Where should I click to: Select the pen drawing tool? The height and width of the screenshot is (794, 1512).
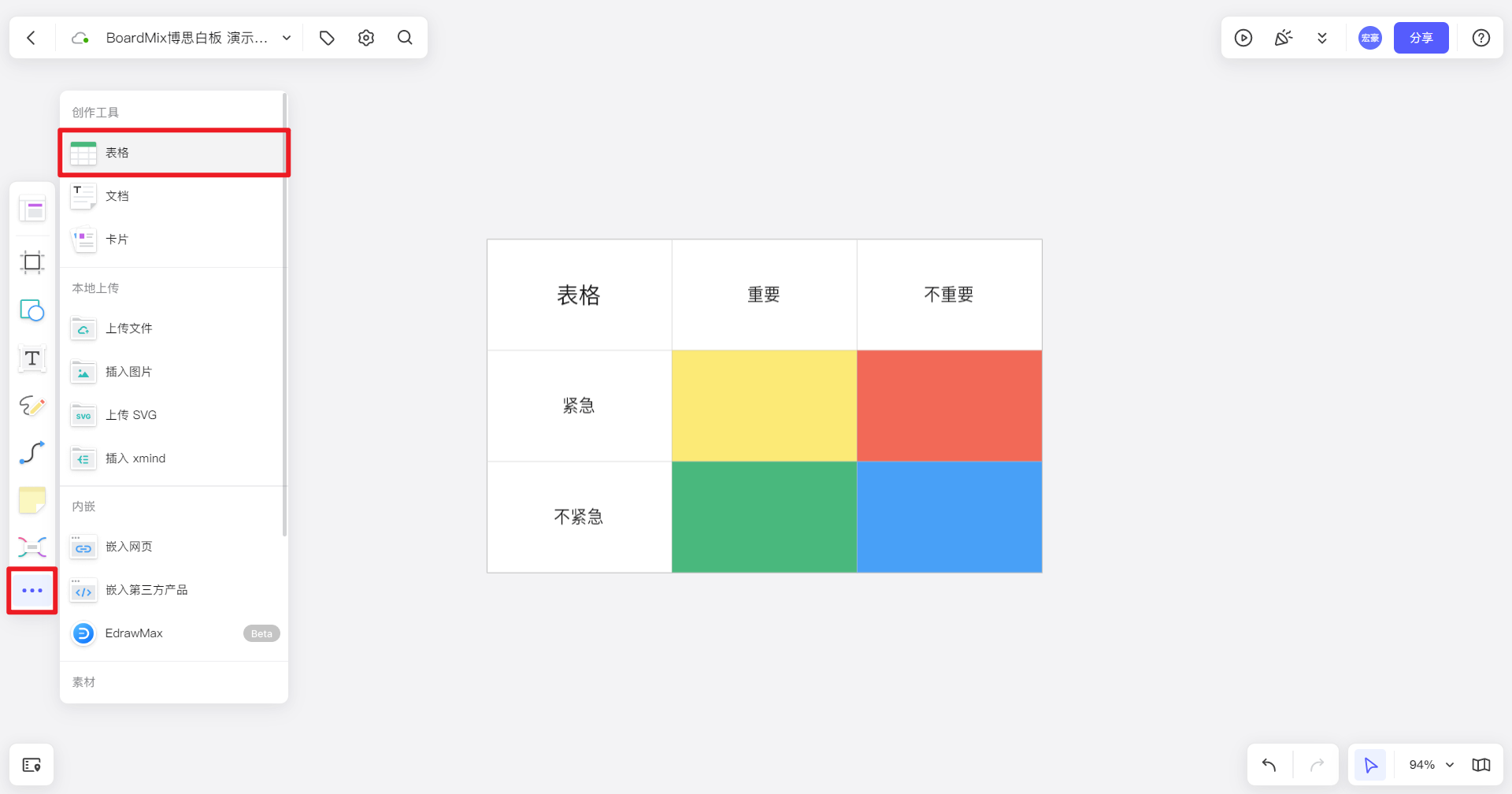pyautogui.click(x=32, y=406)
